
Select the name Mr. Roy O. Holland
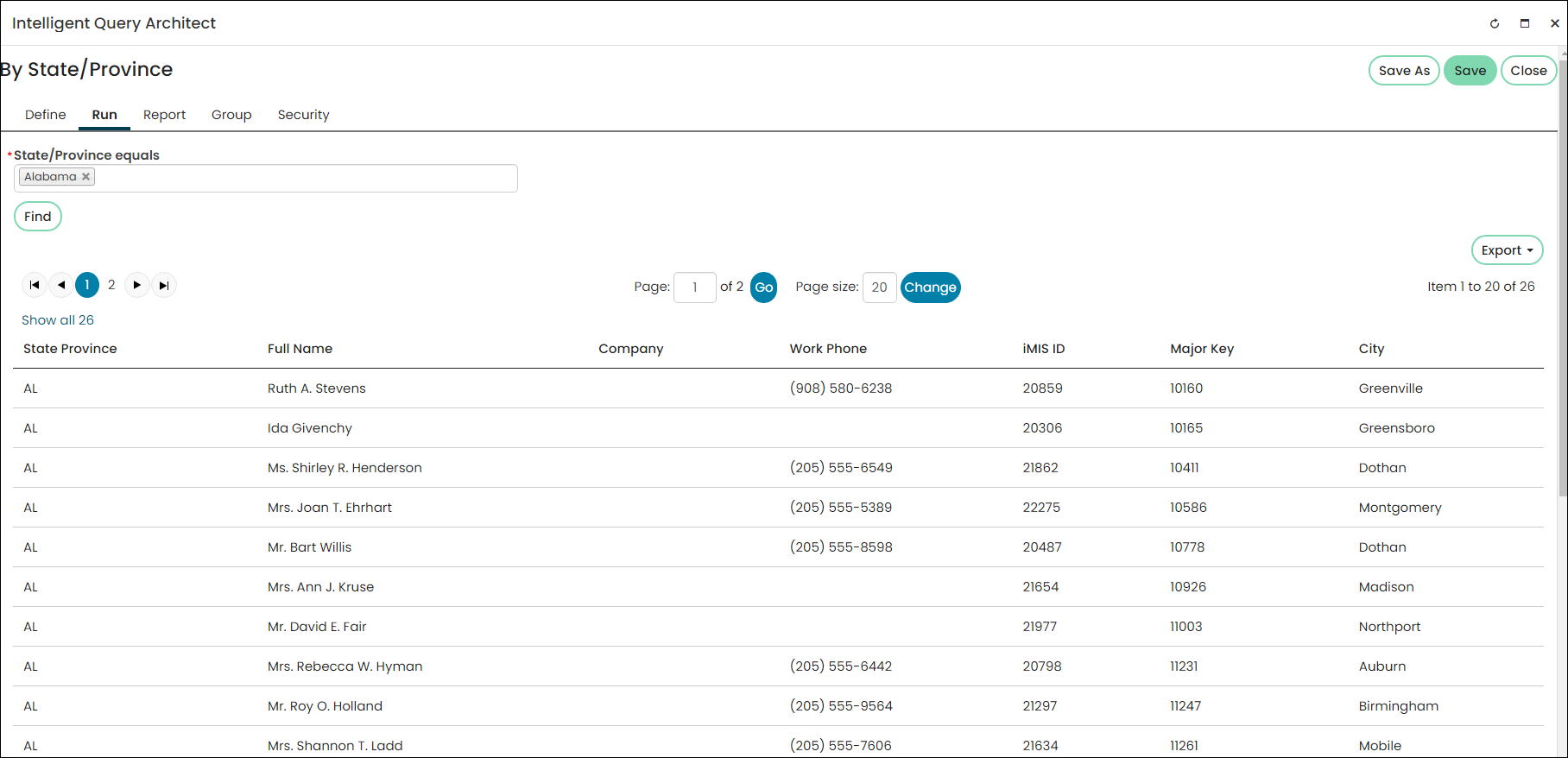pos(325,706)
